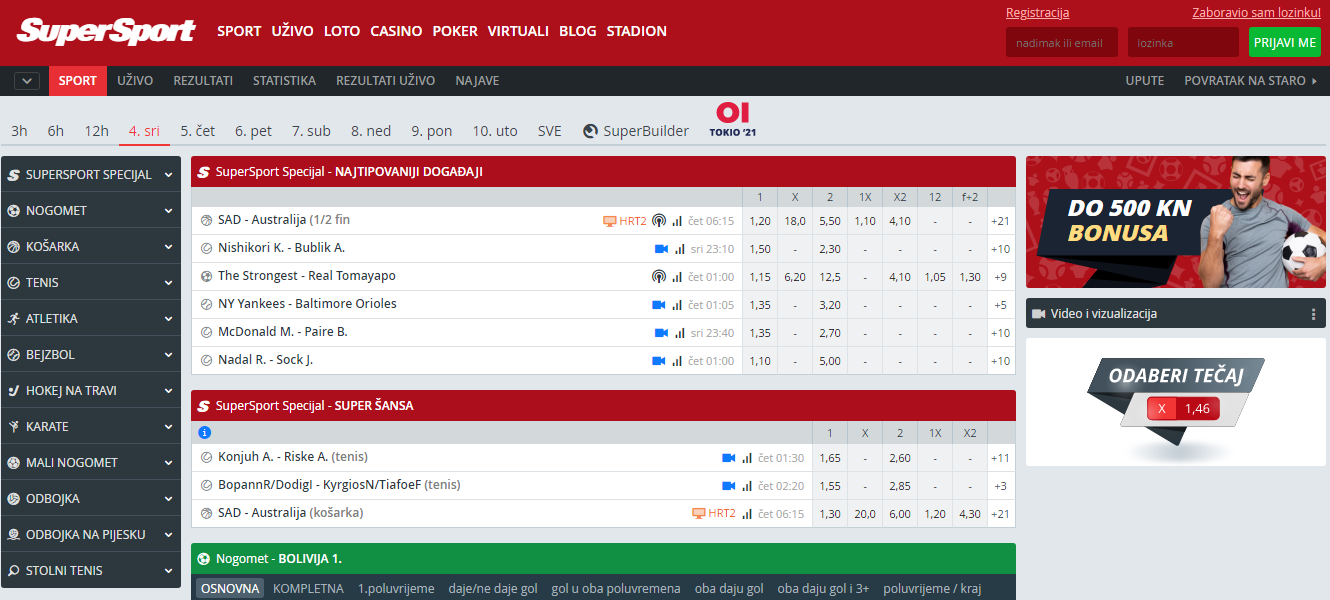Click the nadimak ili email input field
The height and width of the screenshot is (600, 1330).
1062,42
